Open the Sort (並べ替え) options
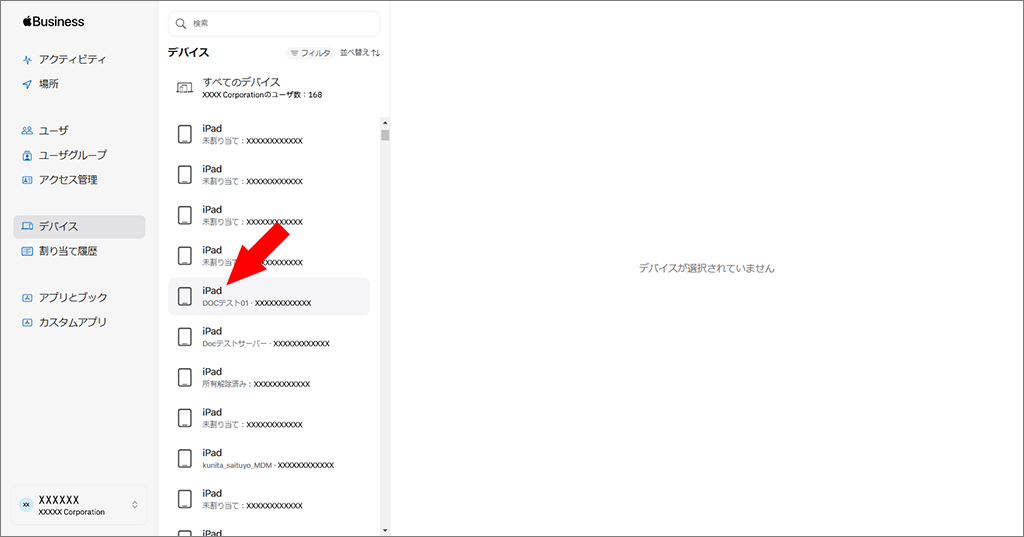This screenshot has width=1024, height=537. [x=360, y=53]
